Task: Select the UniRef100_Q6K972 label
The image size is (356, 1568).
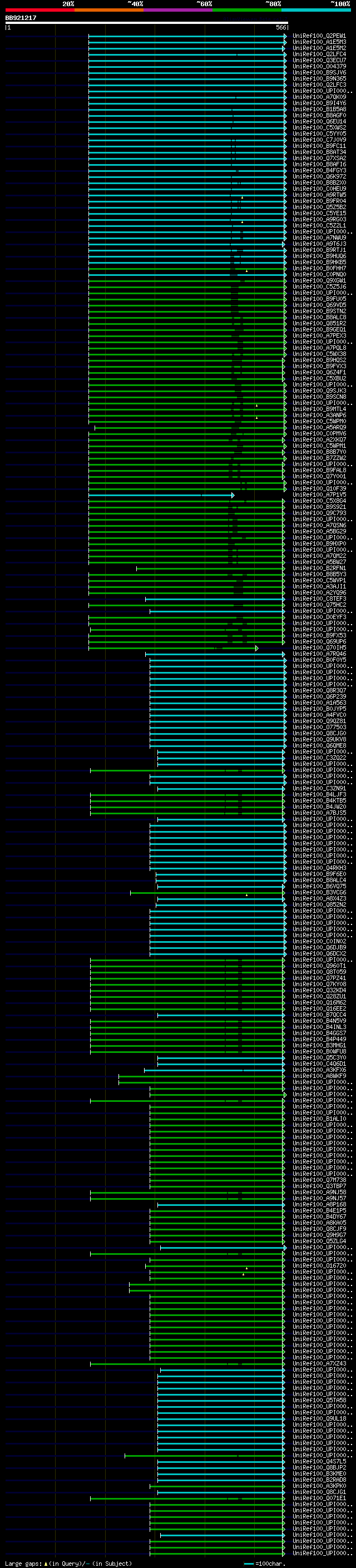Action: (x=319, y=176)
